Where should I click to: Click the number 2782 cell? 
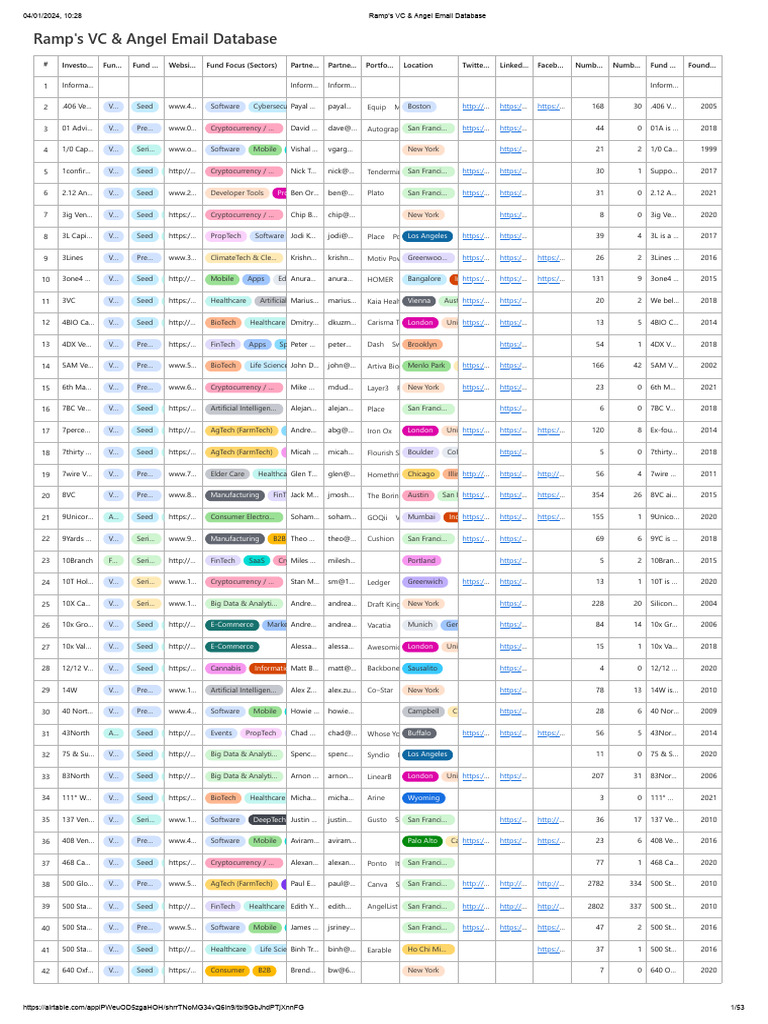tap(590, 884)
